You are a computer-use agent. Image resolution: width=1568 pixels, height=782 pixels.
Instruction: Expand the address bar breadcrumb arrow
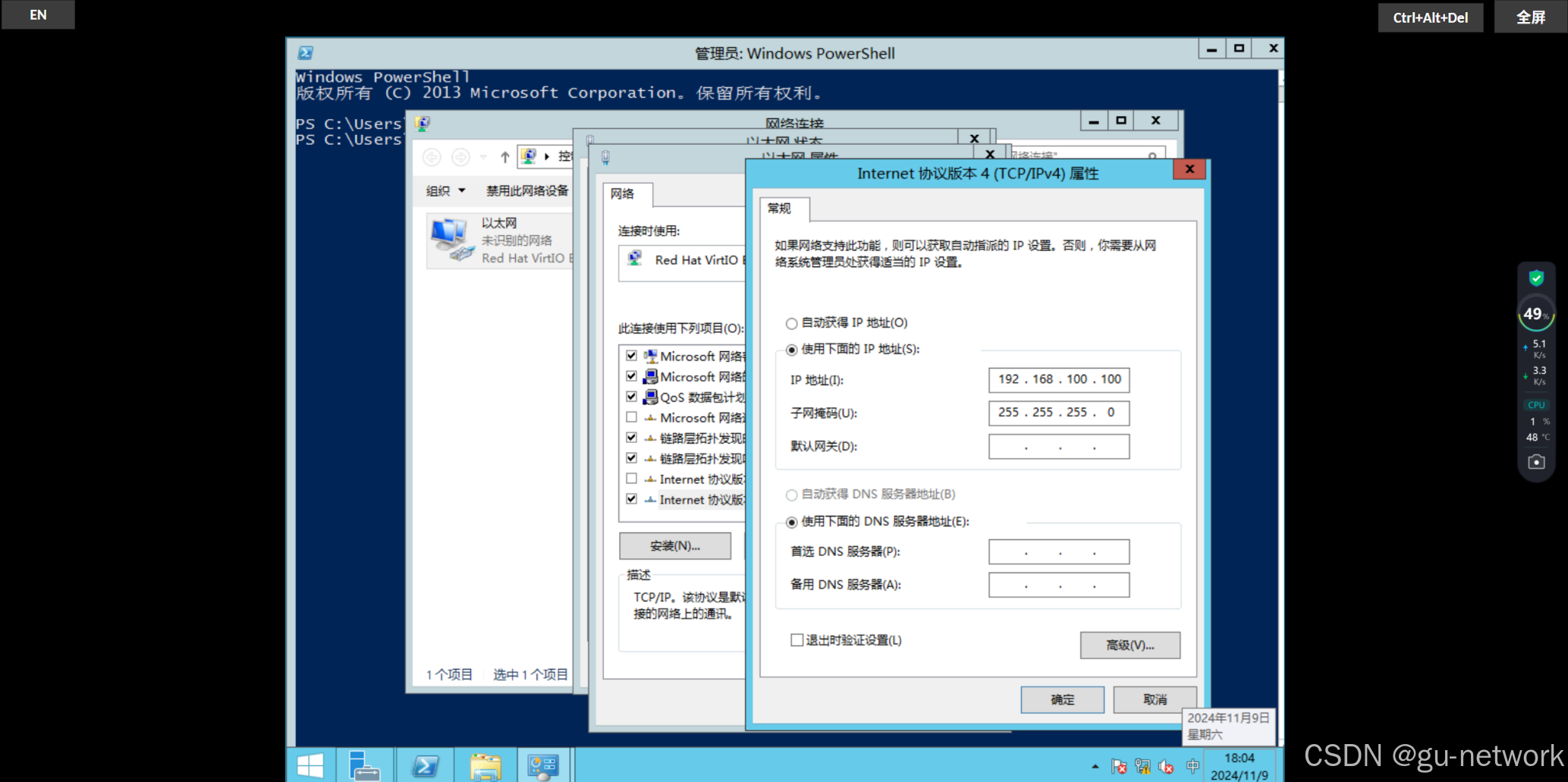(x=547, y=157)
